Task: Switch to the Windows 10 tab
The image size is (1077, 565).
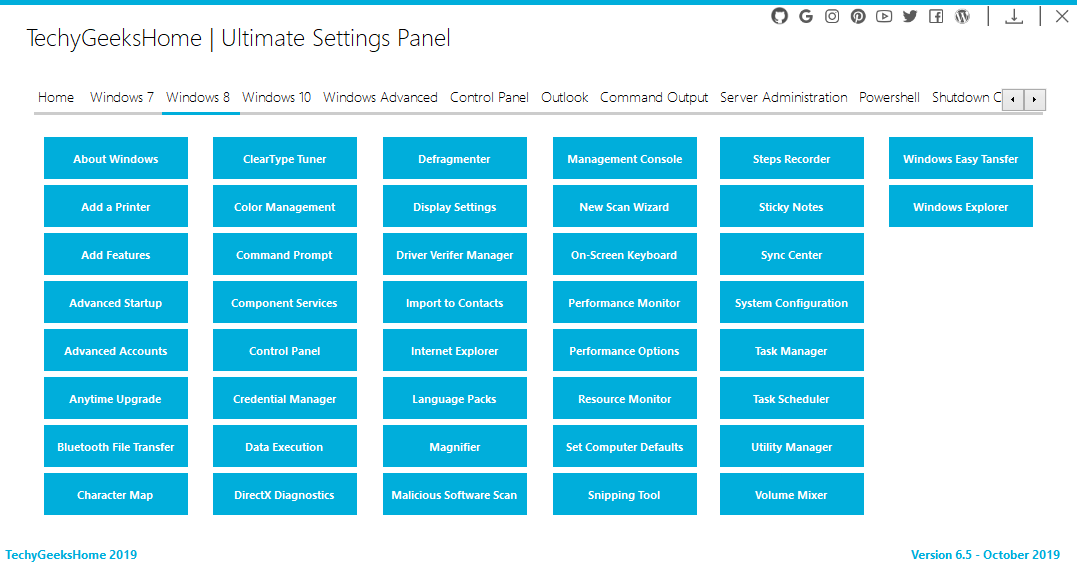Action: tap(276, 97)
